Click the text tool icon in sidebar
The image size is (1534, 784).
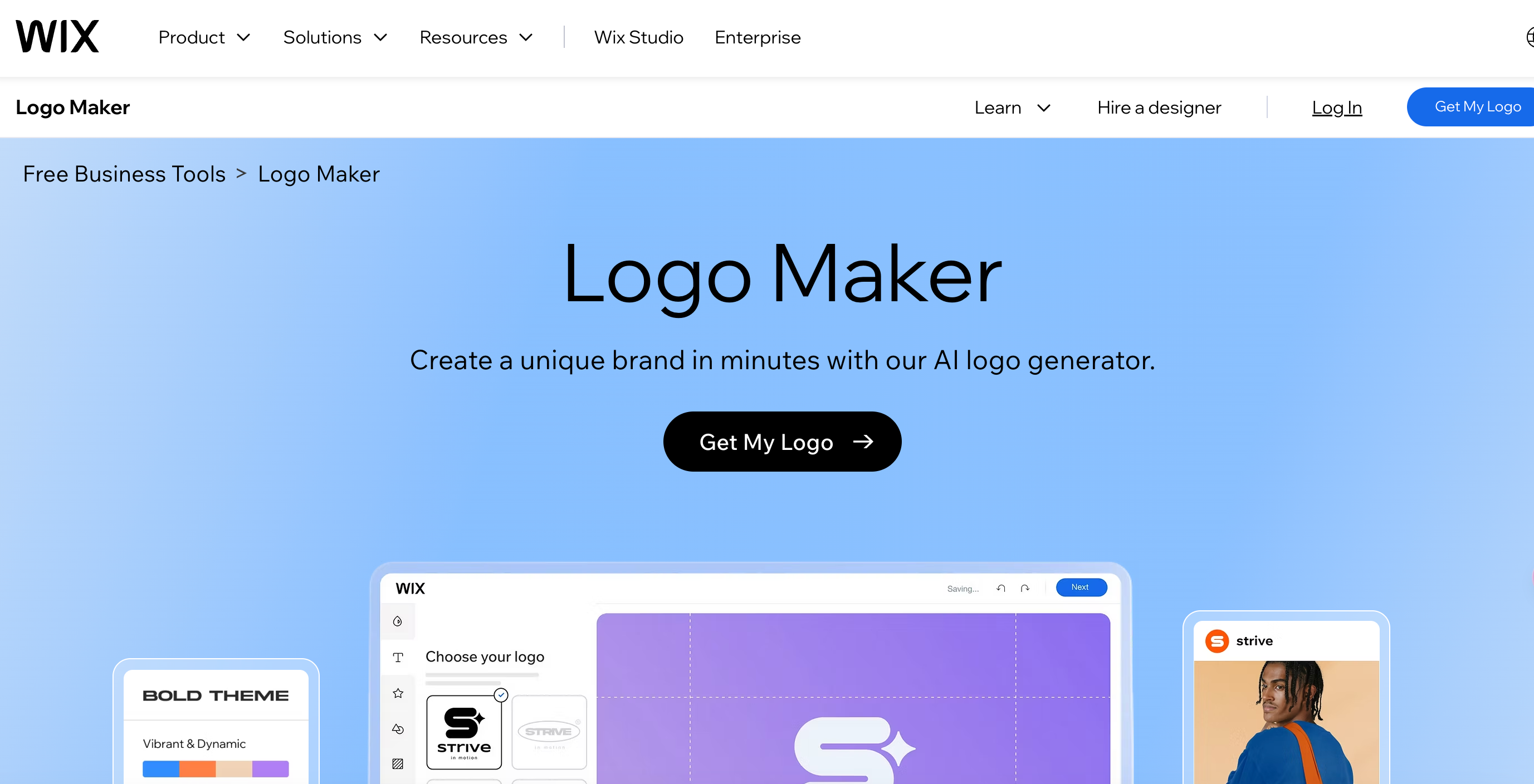pos(397,657)
